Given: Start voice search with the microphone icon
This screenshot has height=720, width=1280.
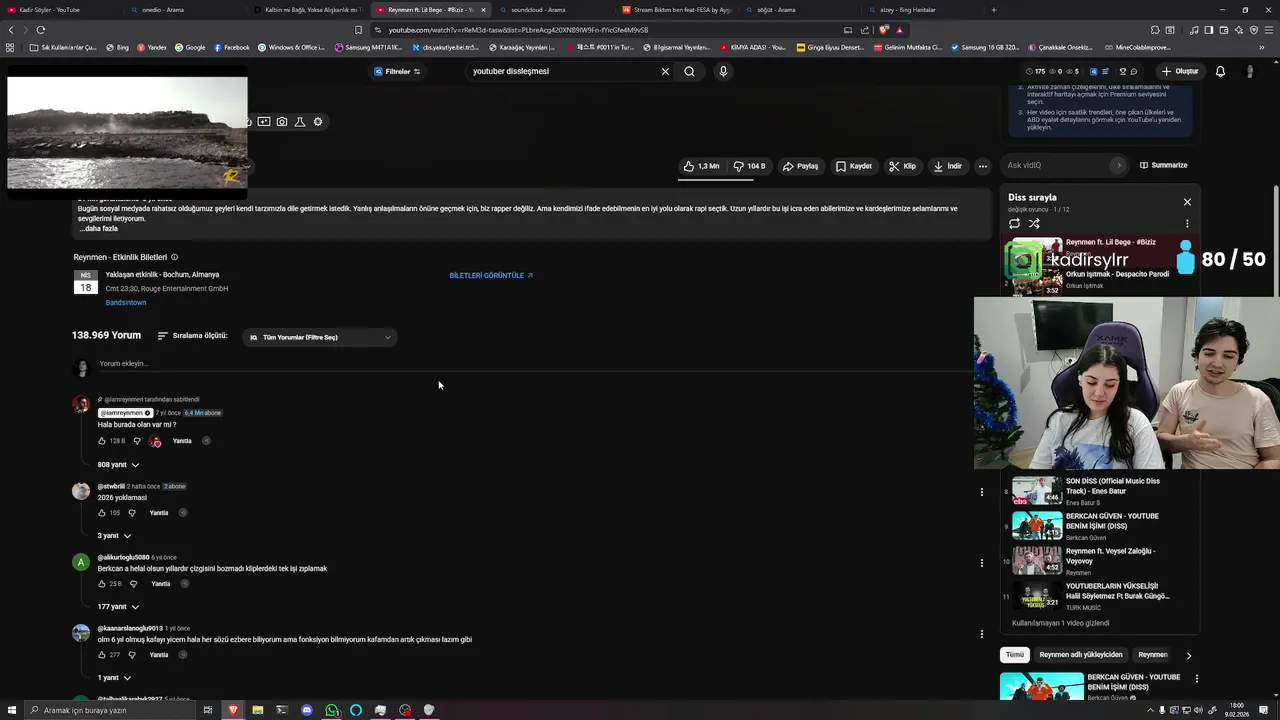Looking at the screenshot, I should 723,71.
